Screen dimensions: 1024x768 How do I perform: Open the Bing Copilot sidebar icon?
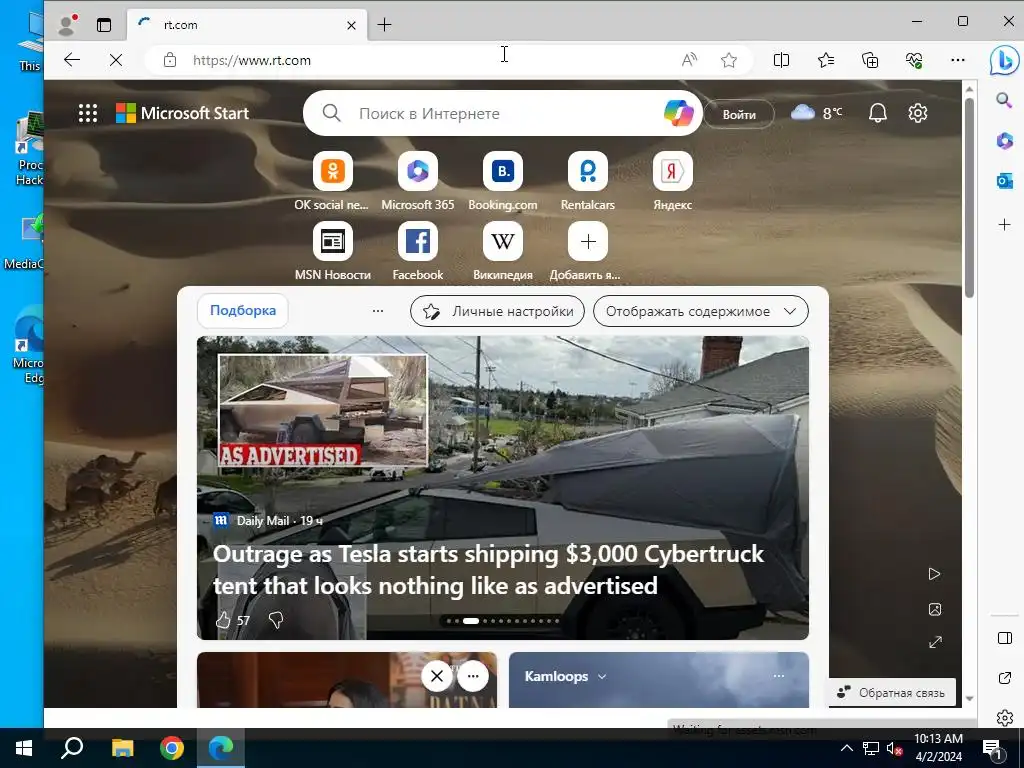point(1004,61)
